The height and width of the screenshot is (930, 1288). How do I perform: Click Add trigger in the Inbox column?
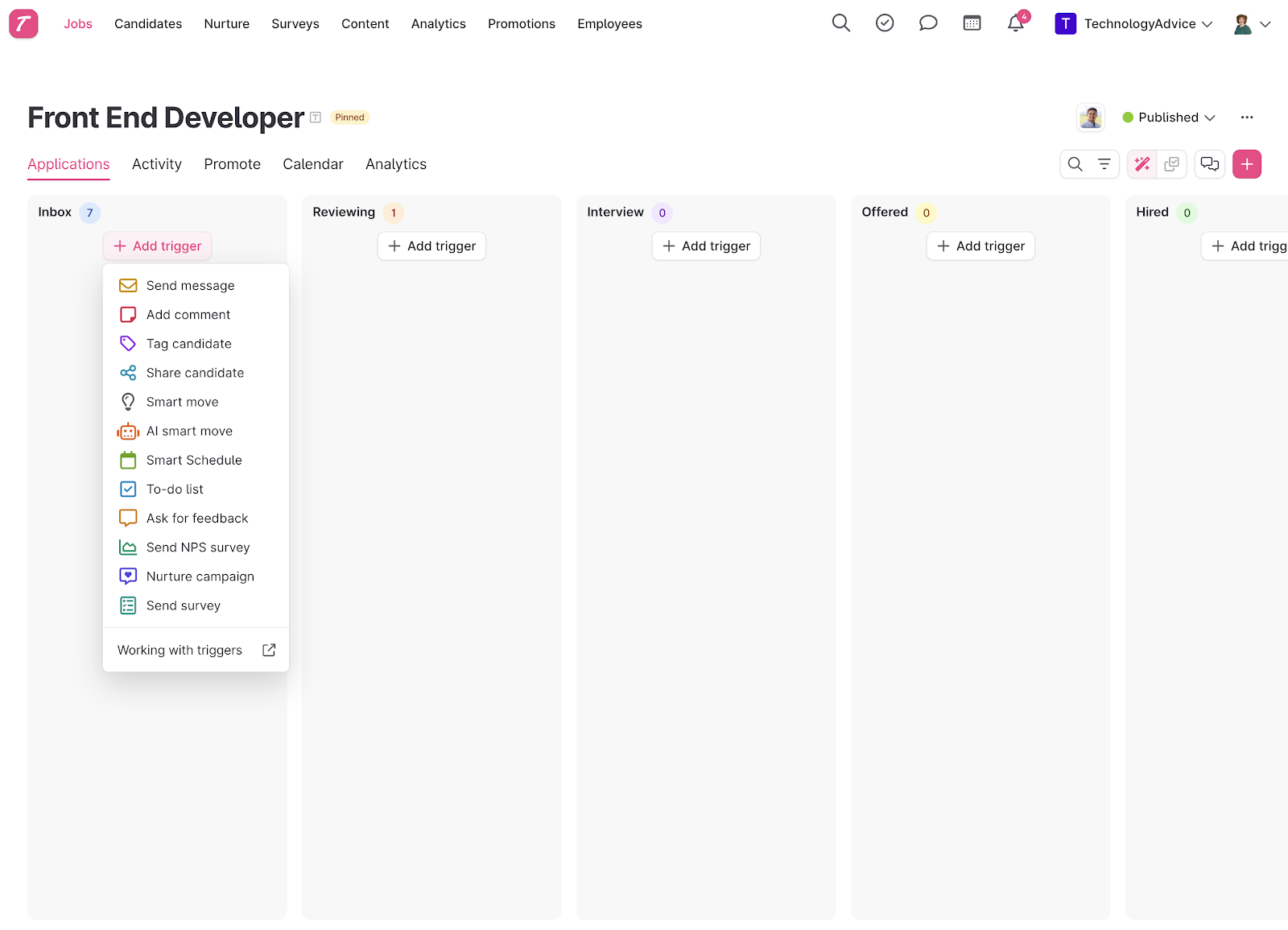pos(157,246)
